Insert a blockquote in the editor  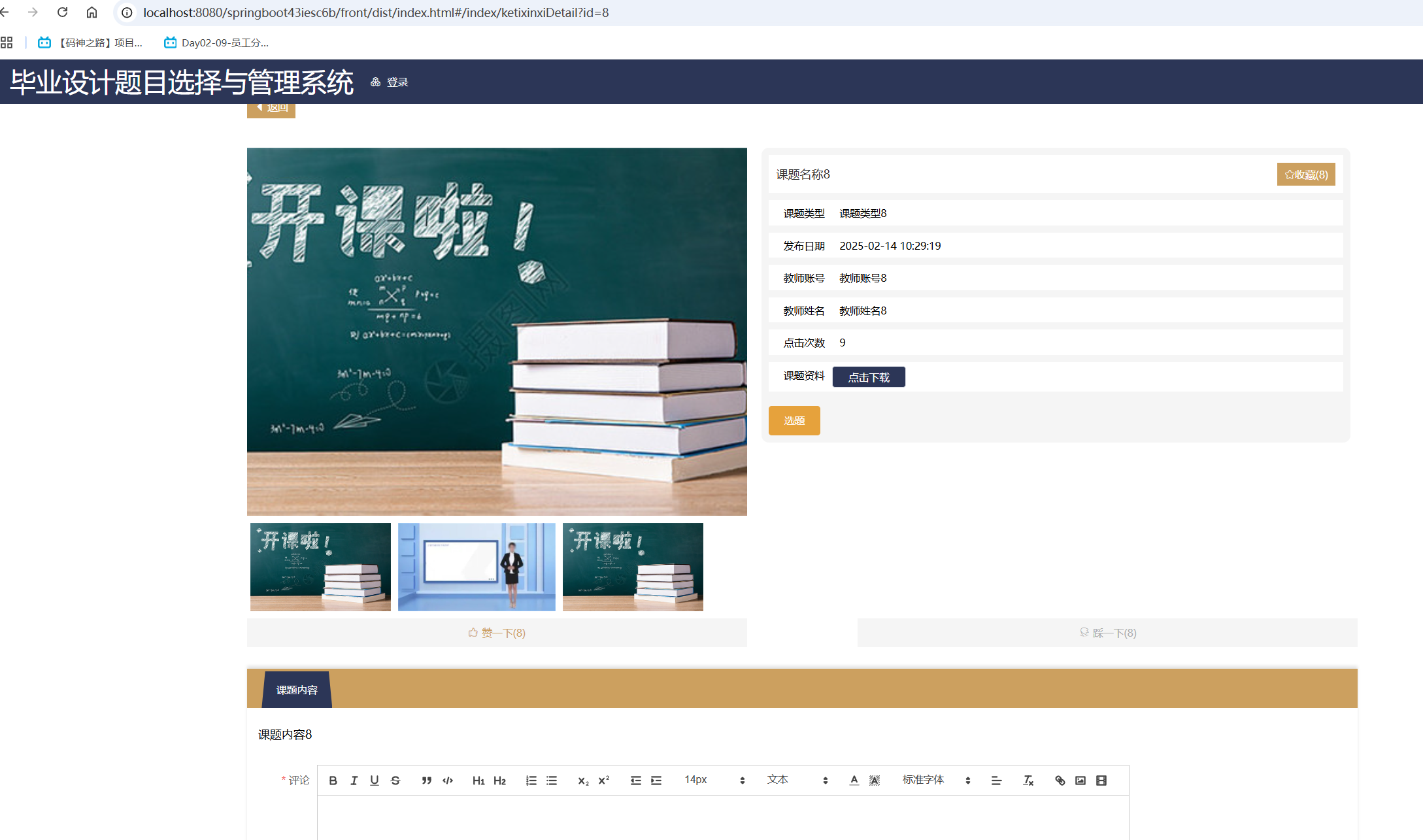(426, 781)
